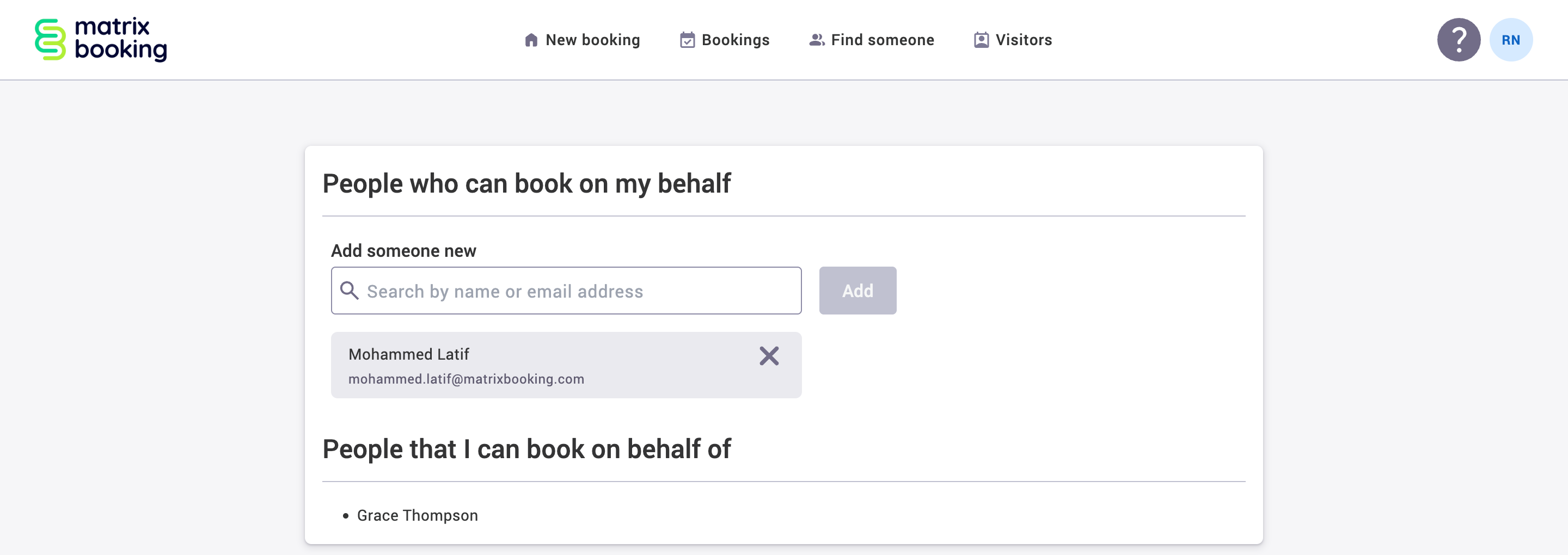Select Grace Thompson in the list
The image size is (1568, 555).
417,515
